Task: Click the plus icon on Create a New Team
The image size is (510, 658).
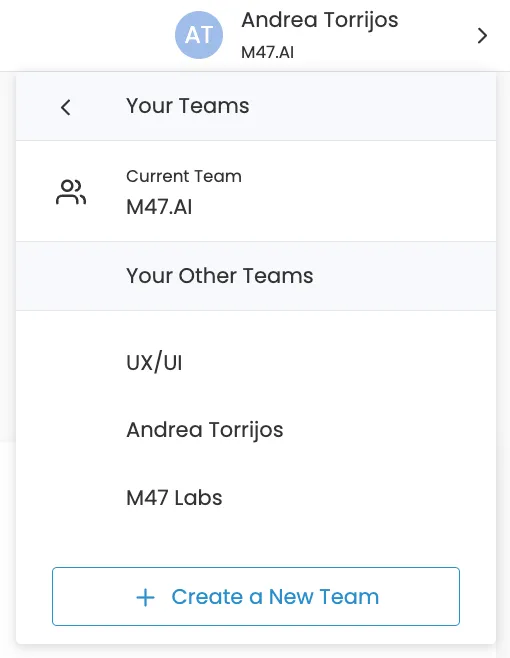Action: pos(146,597)
